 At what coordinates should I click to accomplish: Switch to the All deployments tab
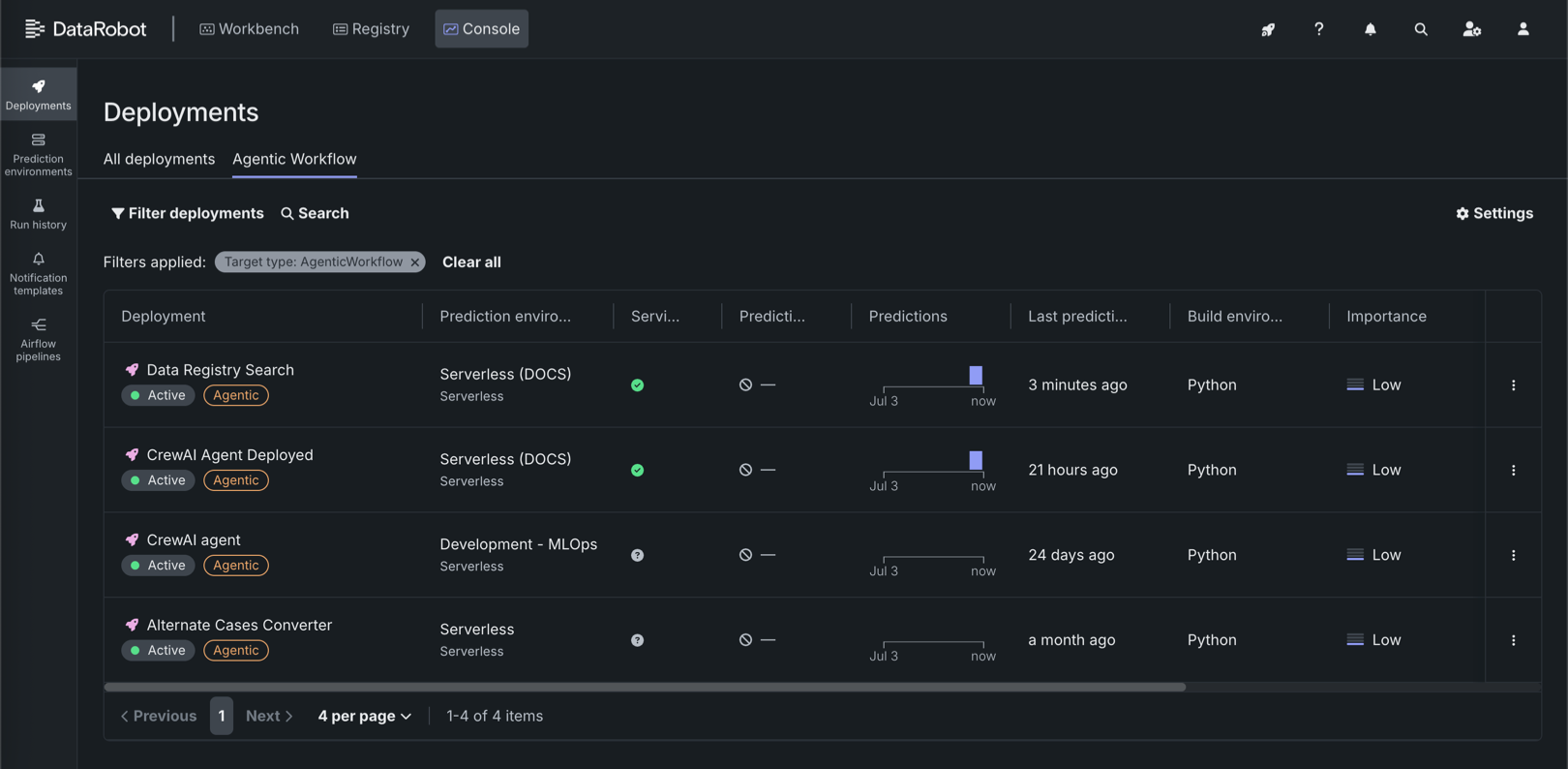(x=159, y=159)
